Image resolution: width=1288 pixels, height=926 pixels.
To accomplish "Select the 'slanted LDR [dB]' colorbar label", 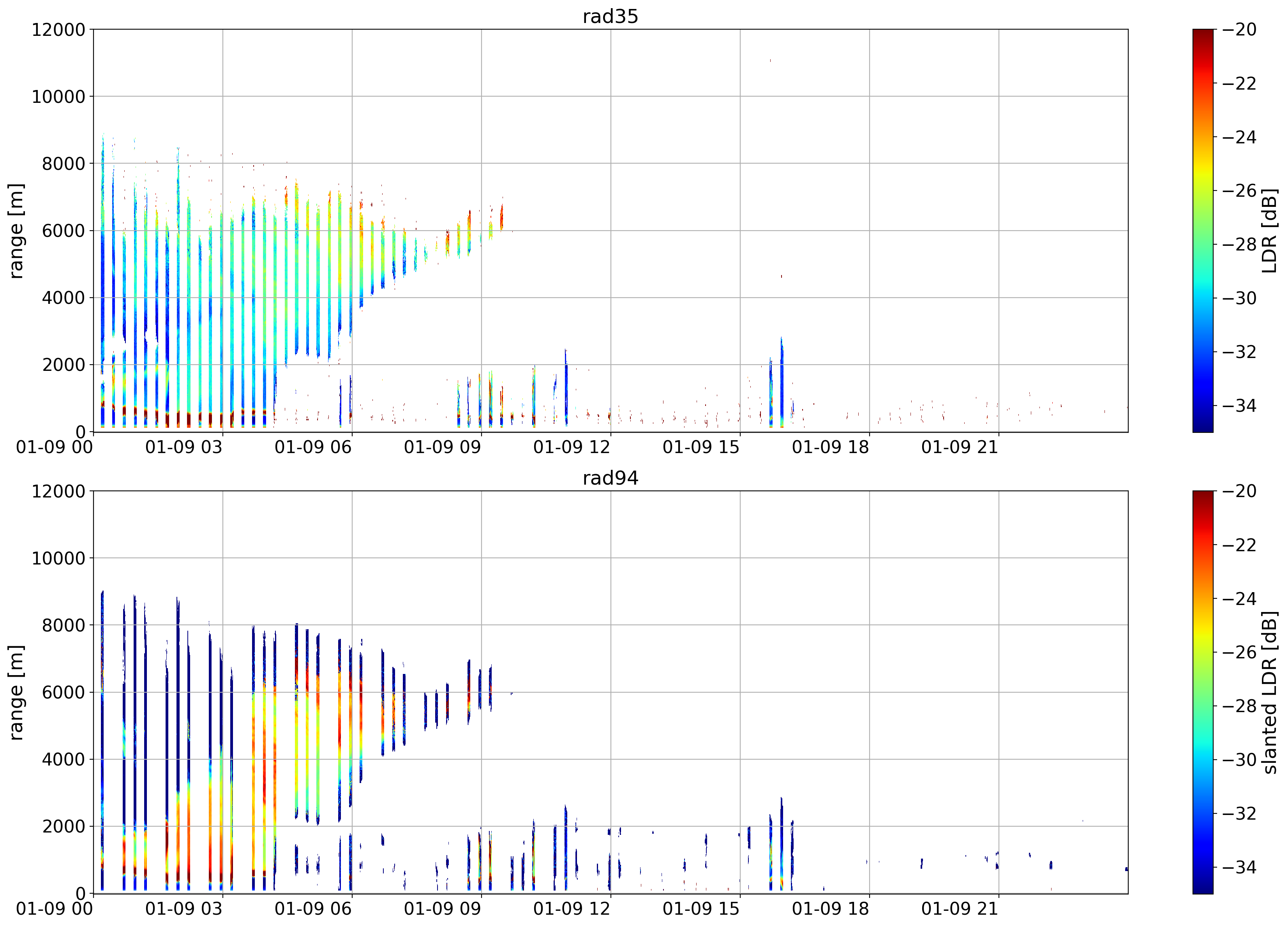I will (1269, 692).
